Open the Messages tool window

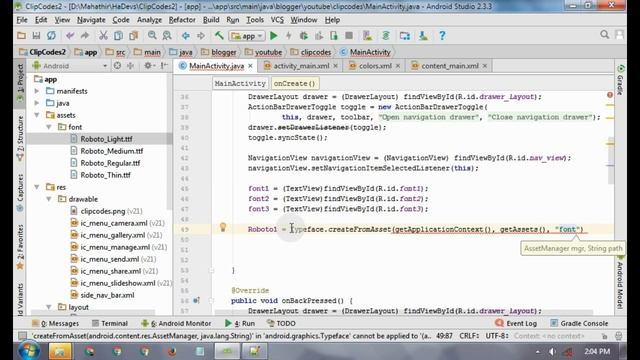(x=56, y=323)
